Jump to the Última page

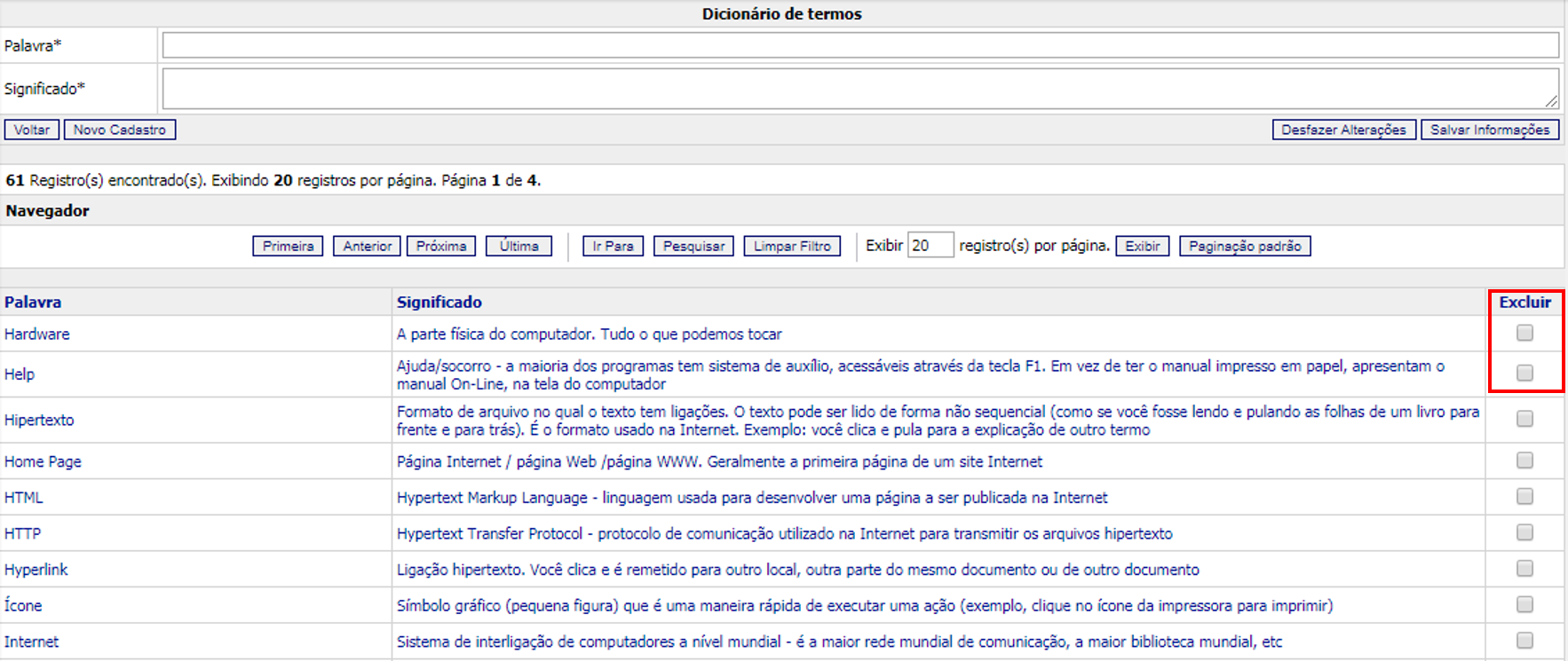(x=519, y=246)
